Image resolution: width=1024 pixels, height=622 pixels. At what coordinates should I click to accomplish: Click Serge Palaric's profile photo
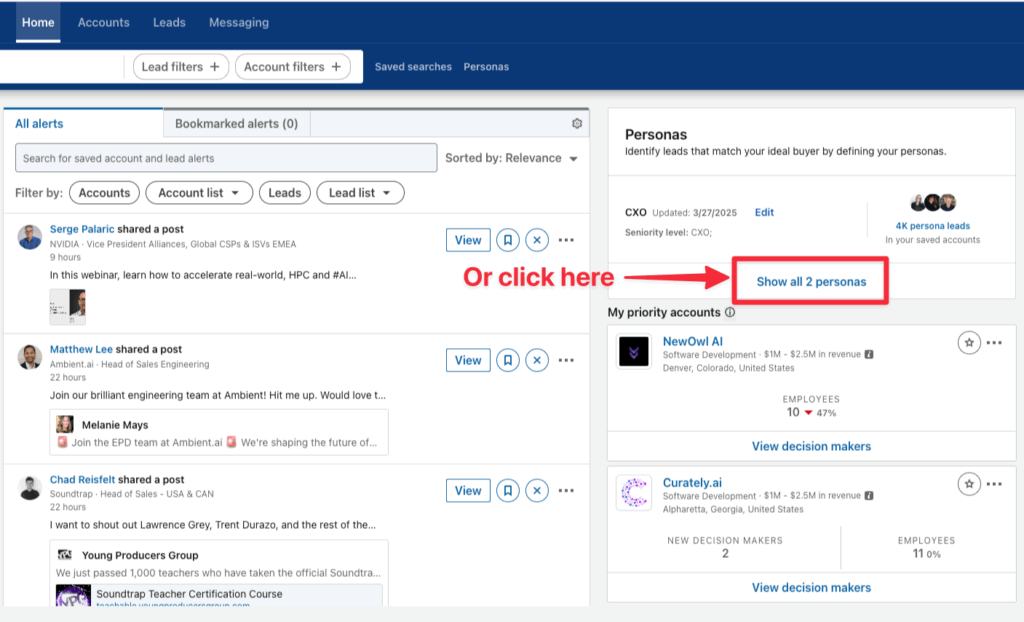tap(29, 237)
